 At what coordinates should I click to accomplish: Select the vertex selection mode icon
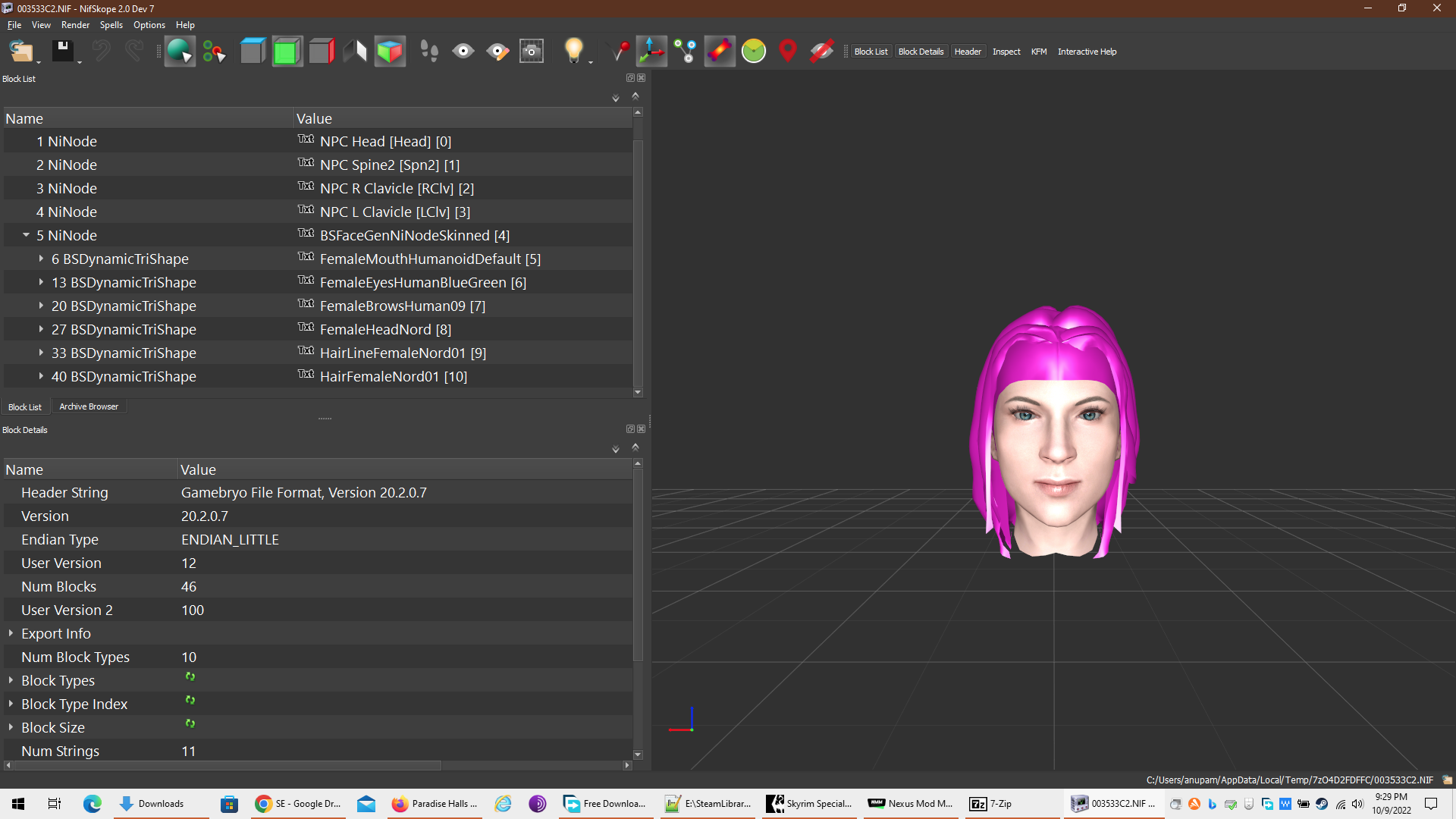pyautogui.click(x=215, y=52)
